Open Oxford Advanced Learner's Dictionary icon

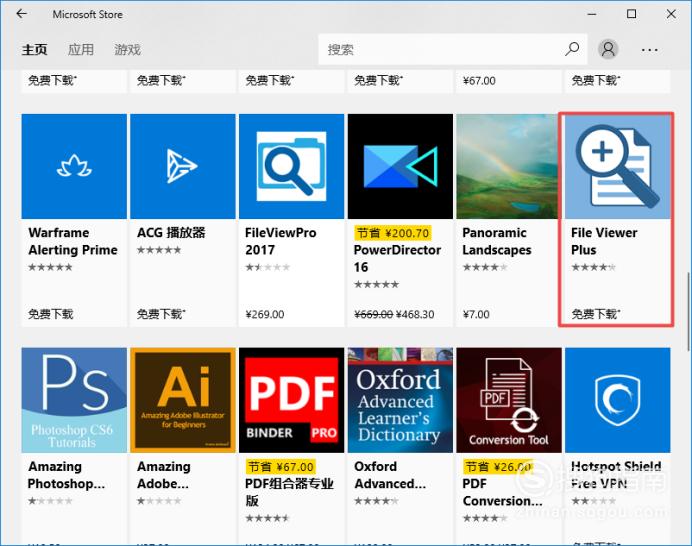[x=400, y=400]
